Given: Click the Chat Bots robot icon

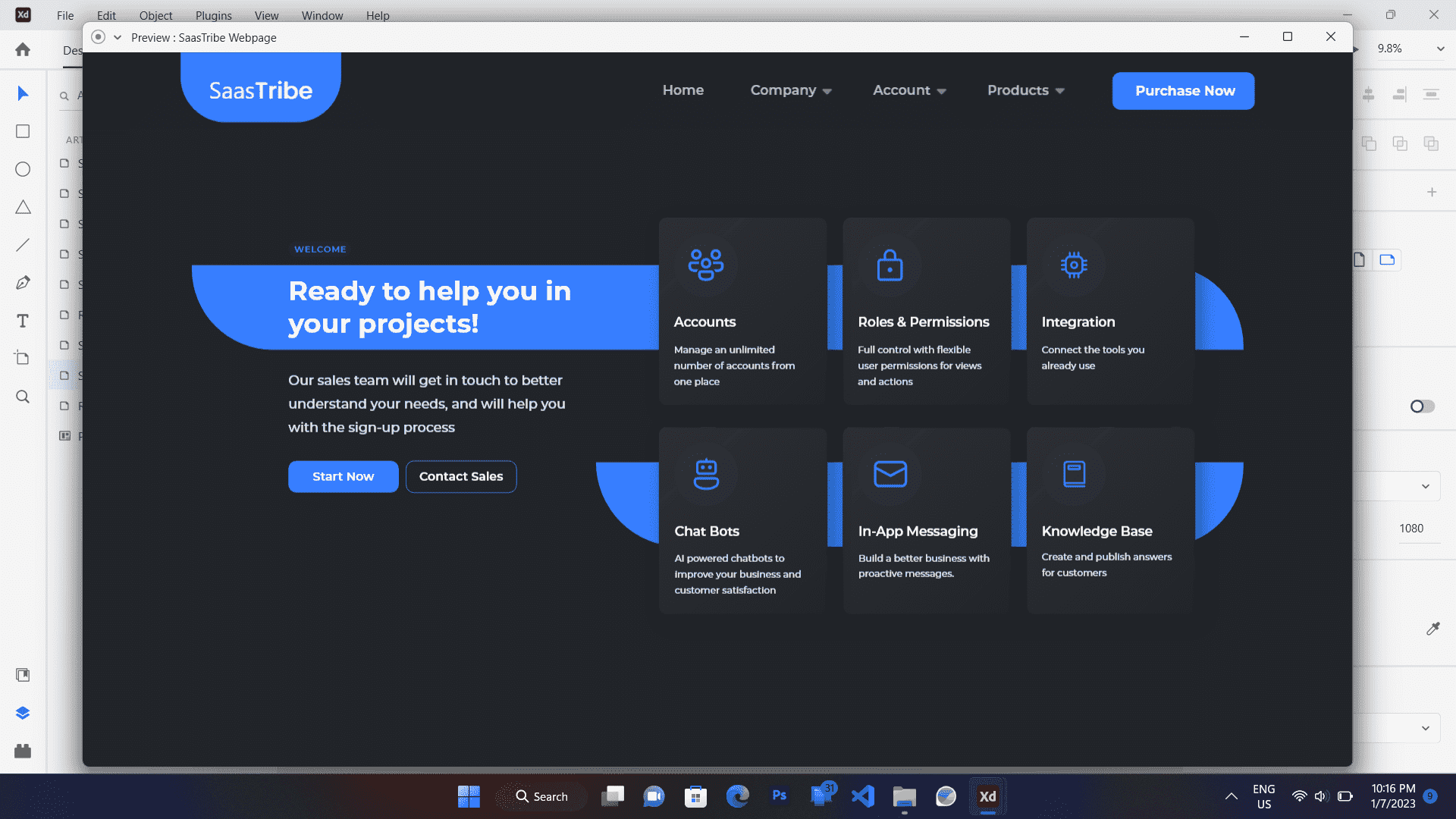Looking at the screenshot, I should (706, 474).
